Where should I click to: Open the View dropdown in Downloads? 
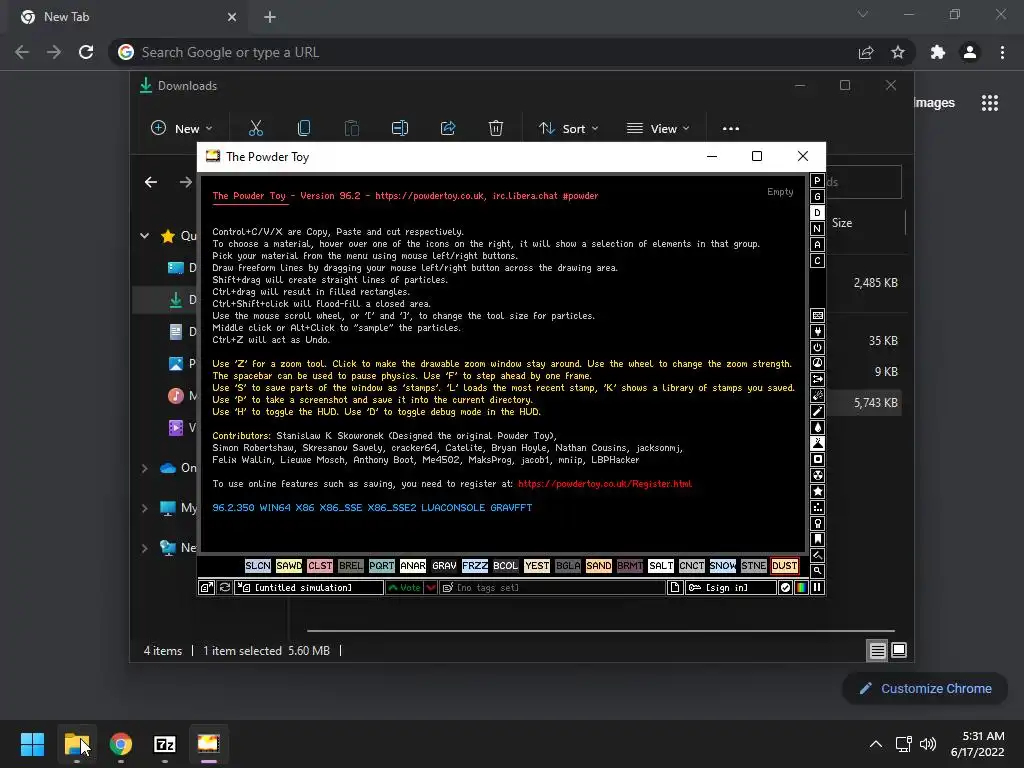click(x=658, y=129)
